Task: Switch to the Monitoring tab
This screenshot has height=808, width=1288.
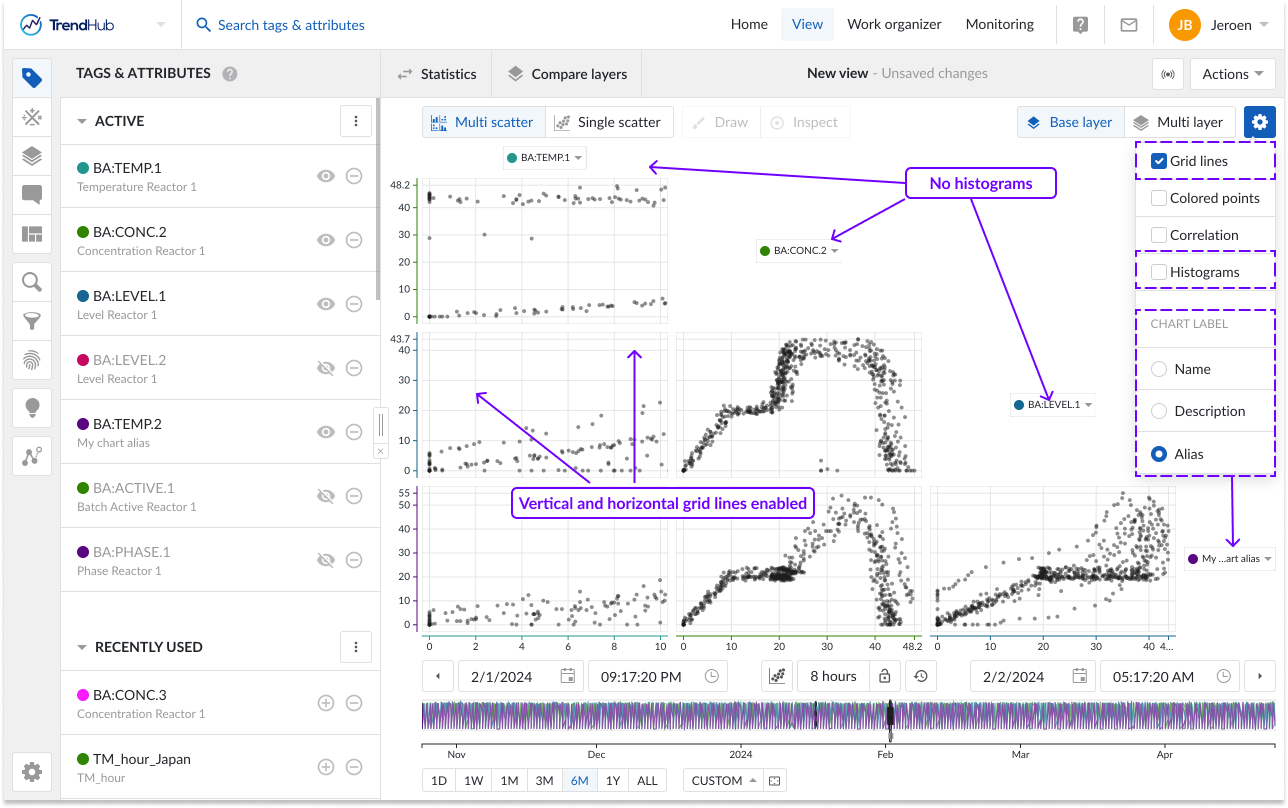Action: click(999, 24)
